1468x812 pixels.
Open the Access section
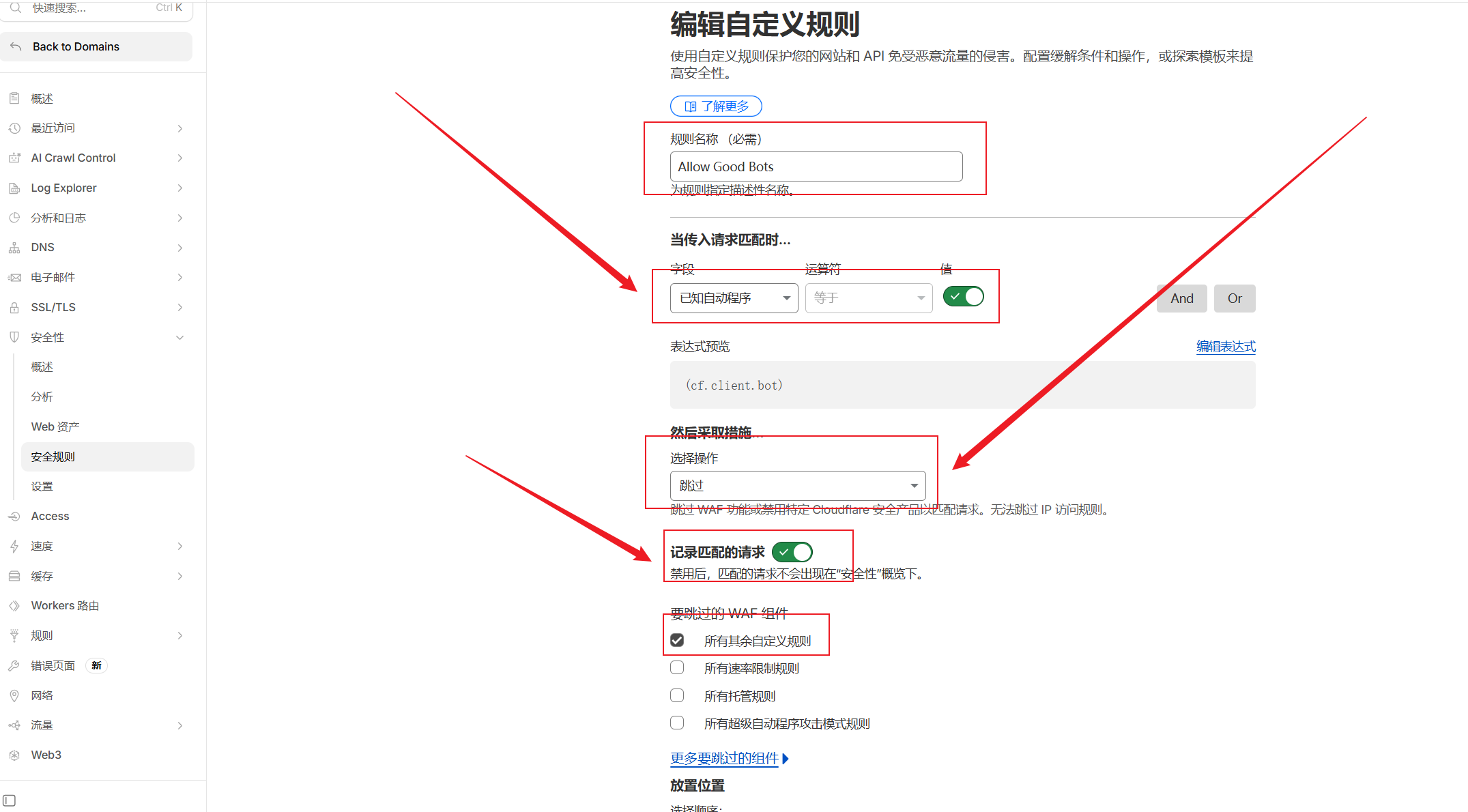(51, 516)
